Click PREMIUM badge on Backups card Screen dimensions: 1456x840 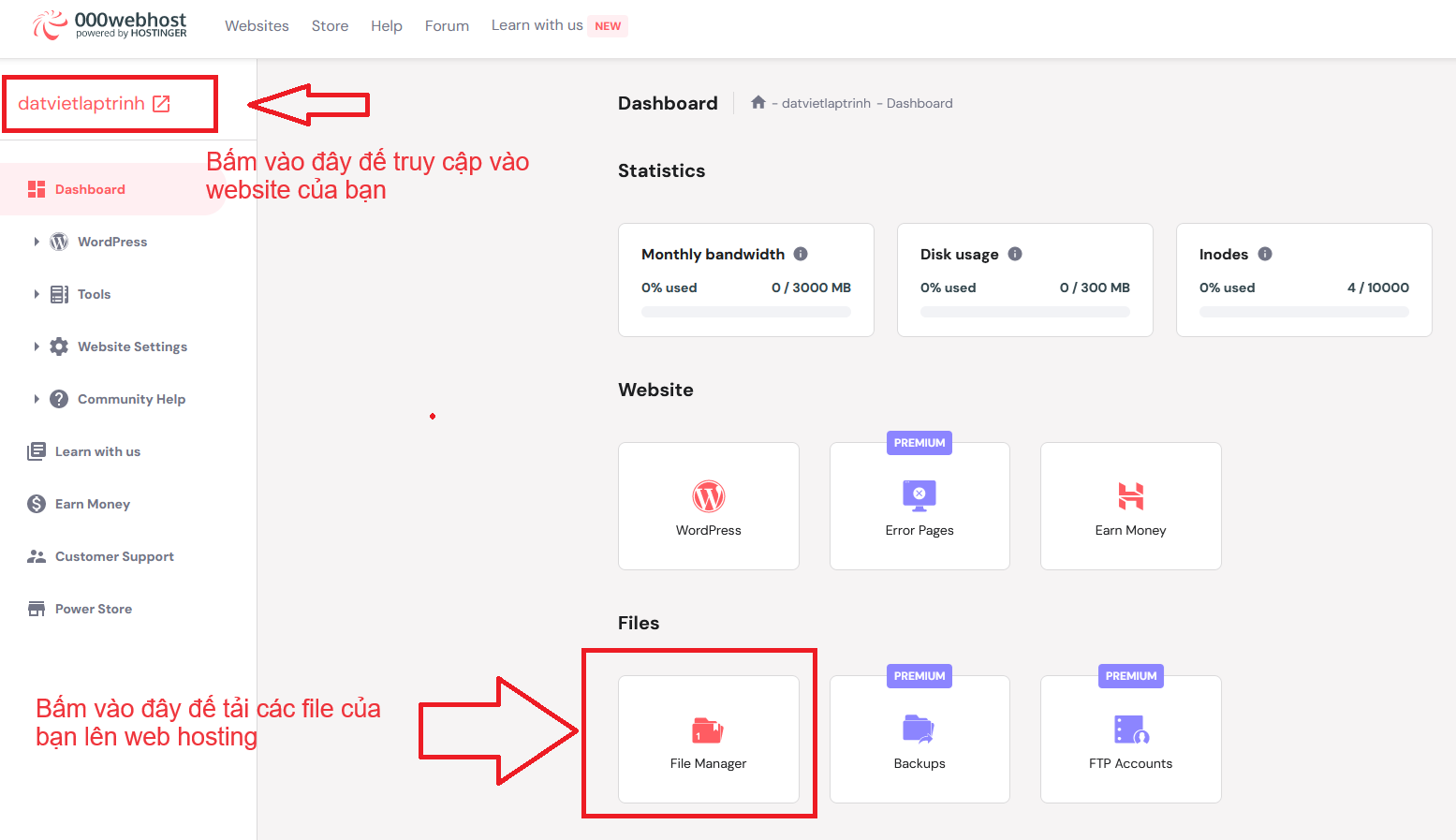919,676
